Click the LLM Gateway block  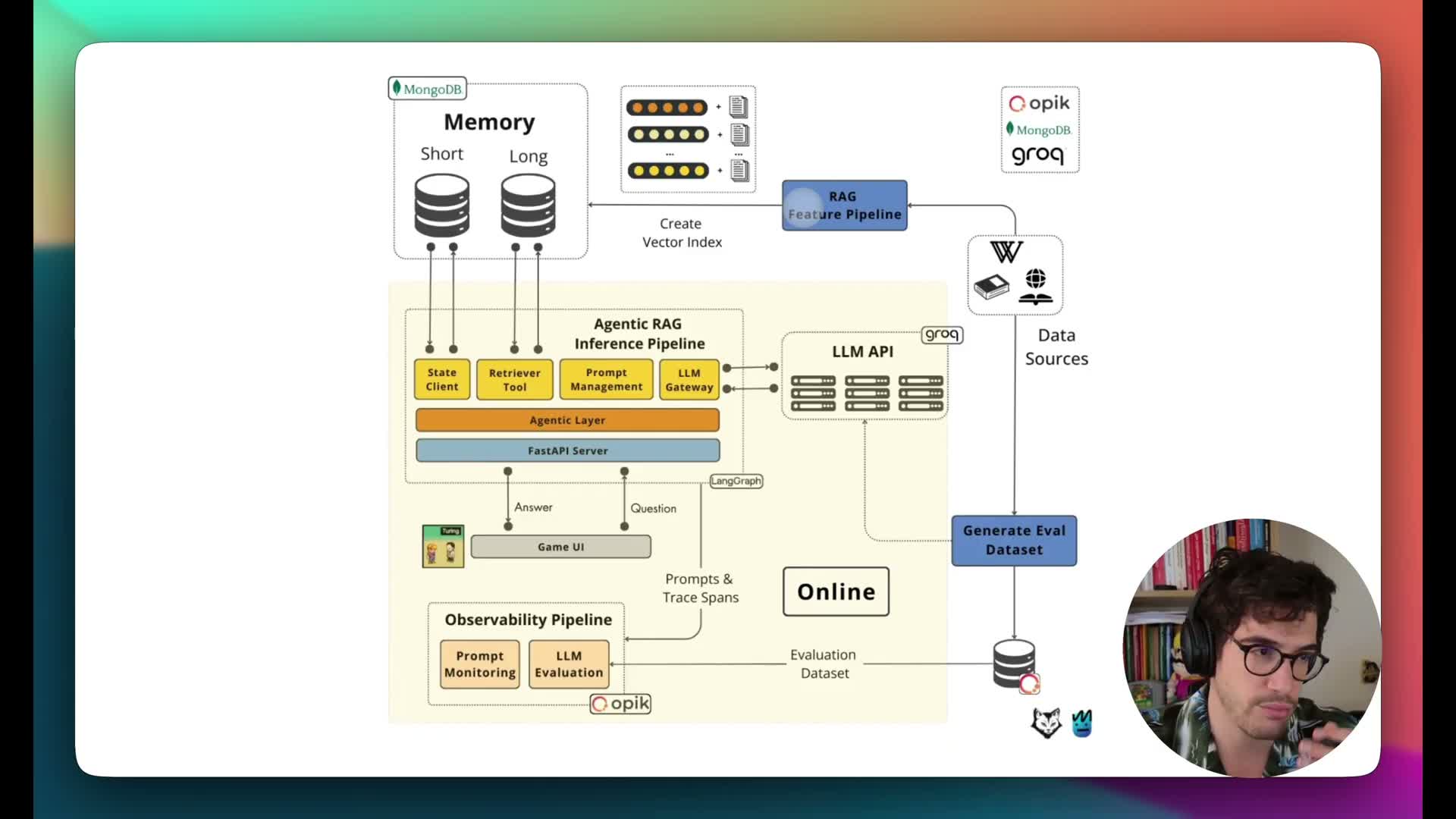689,380
